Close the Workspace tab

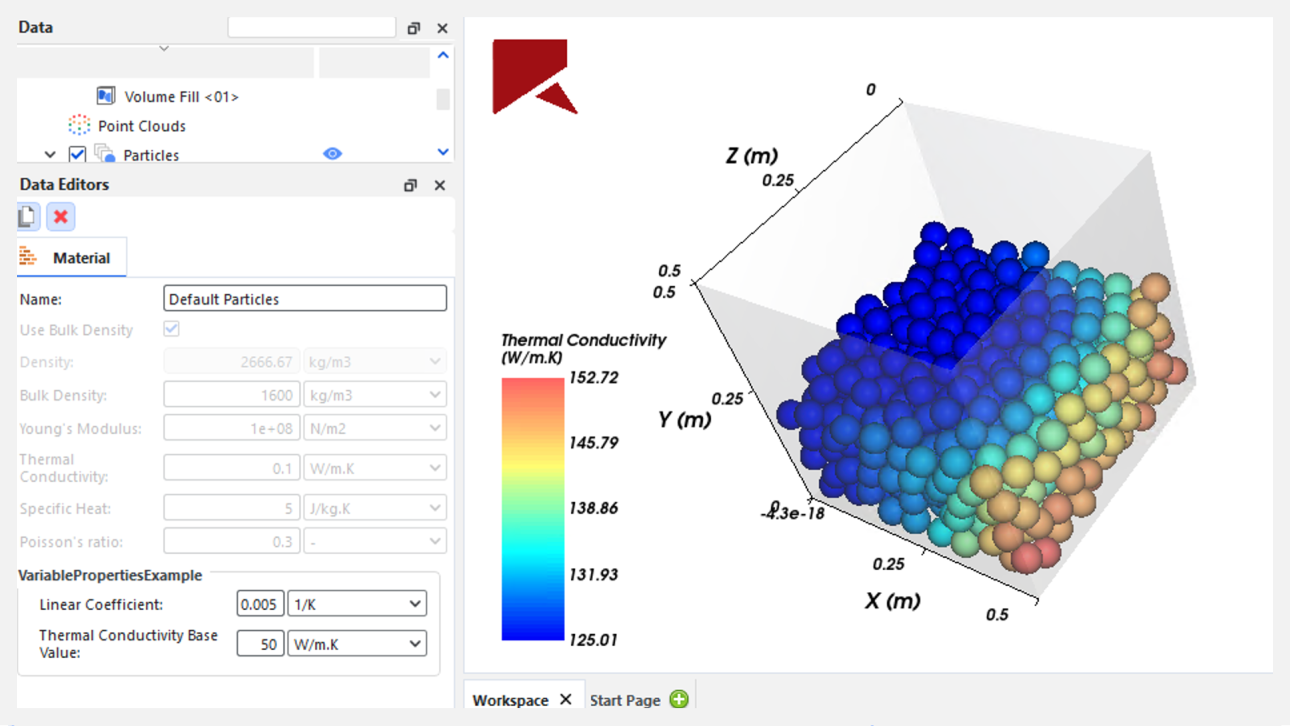click(566, 699)
